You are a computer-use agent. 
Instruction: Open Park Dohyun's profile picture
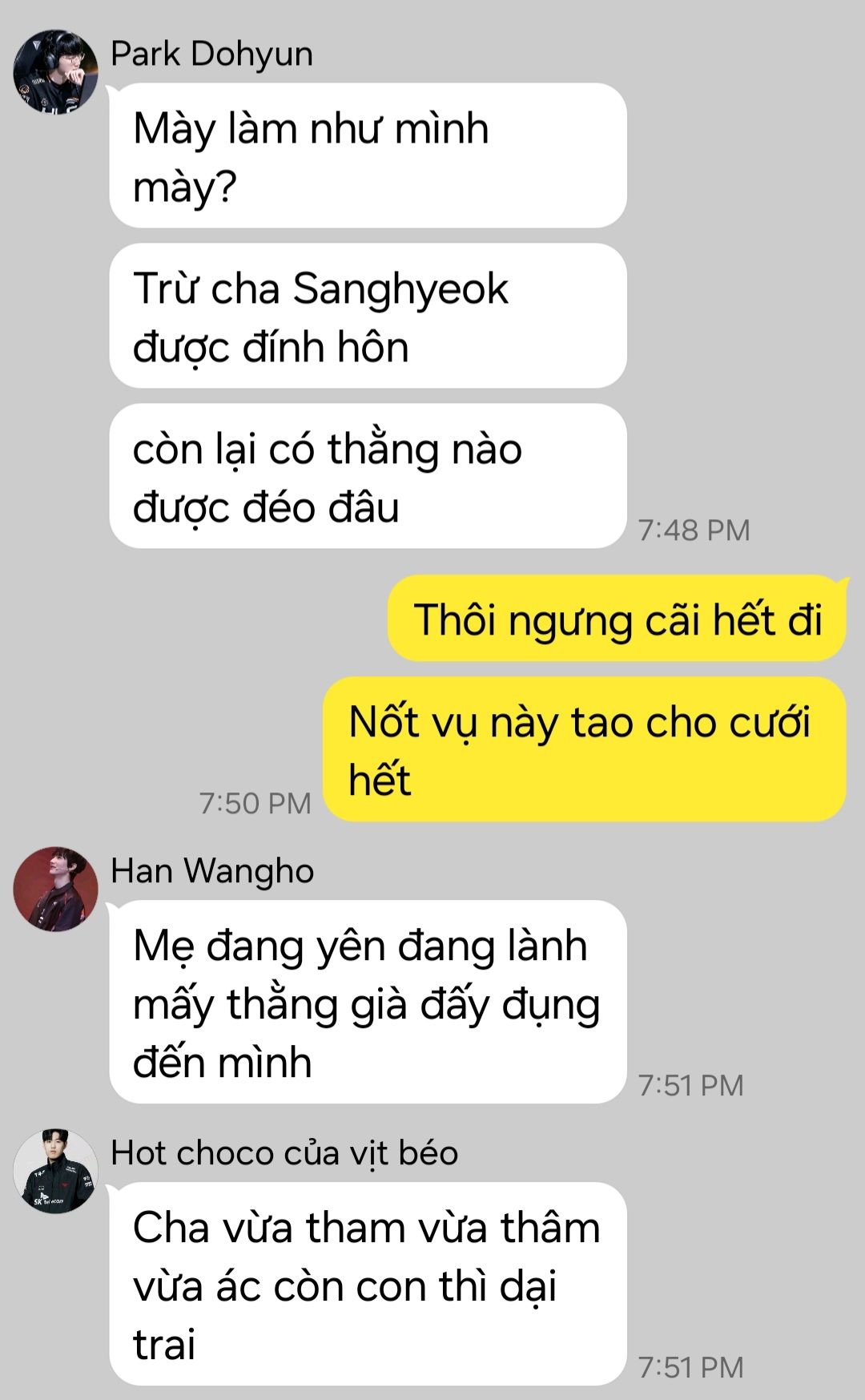[55, 72]
